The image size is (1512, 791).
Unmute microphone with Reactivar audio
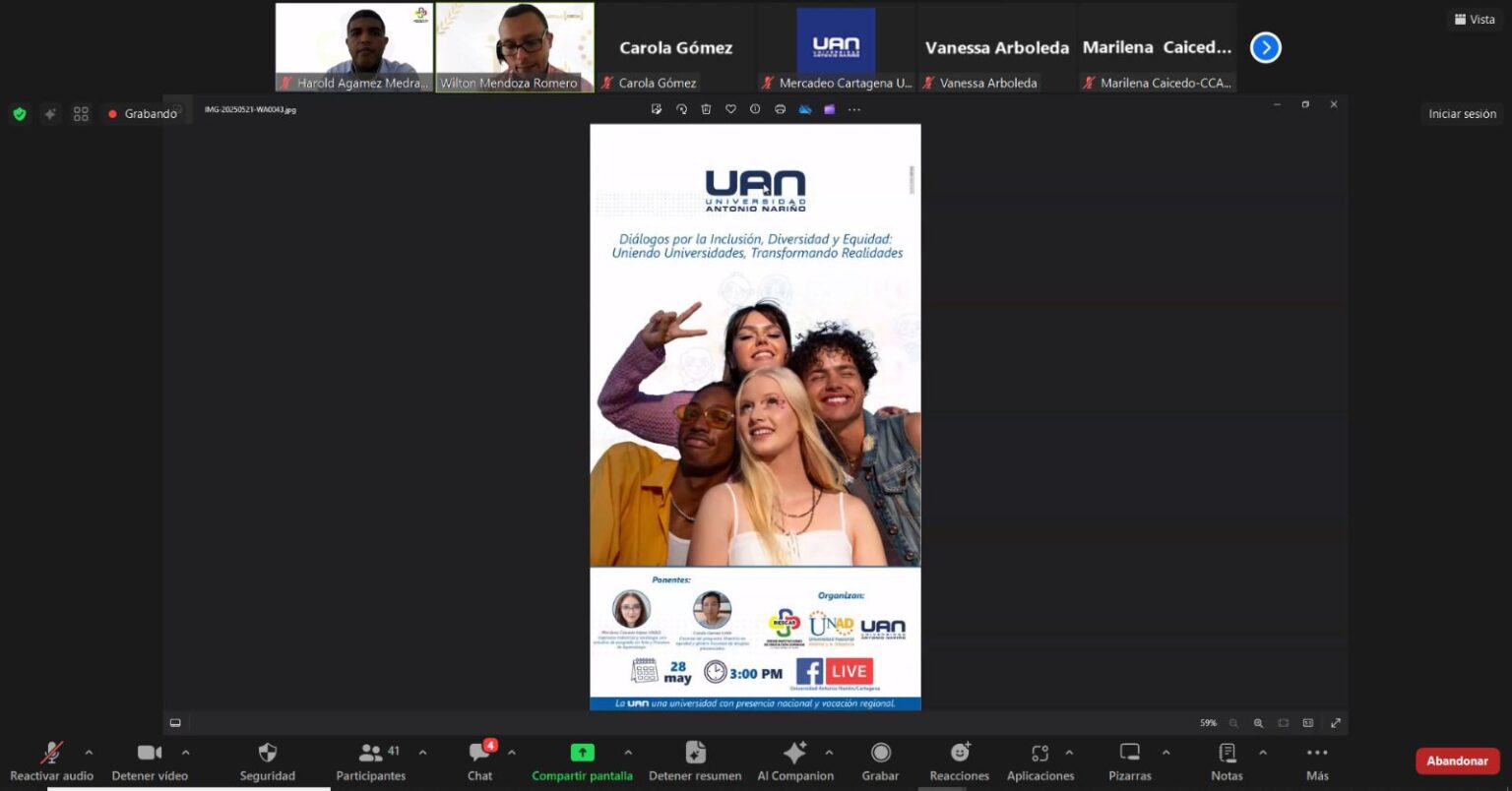coord(51,754)
